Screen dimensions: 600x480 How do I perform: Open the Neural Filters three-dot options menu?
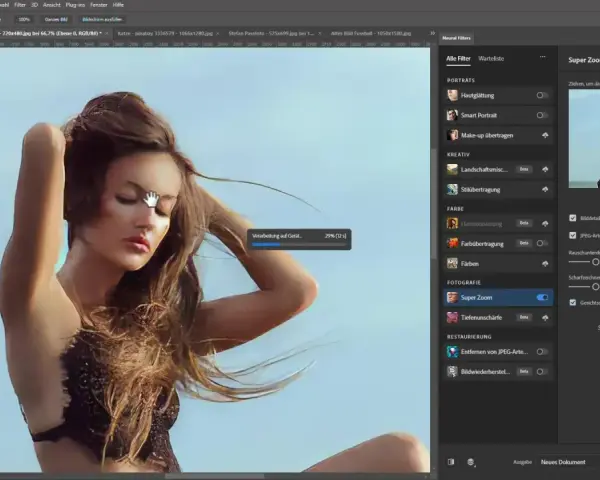[x=543, y=57]
